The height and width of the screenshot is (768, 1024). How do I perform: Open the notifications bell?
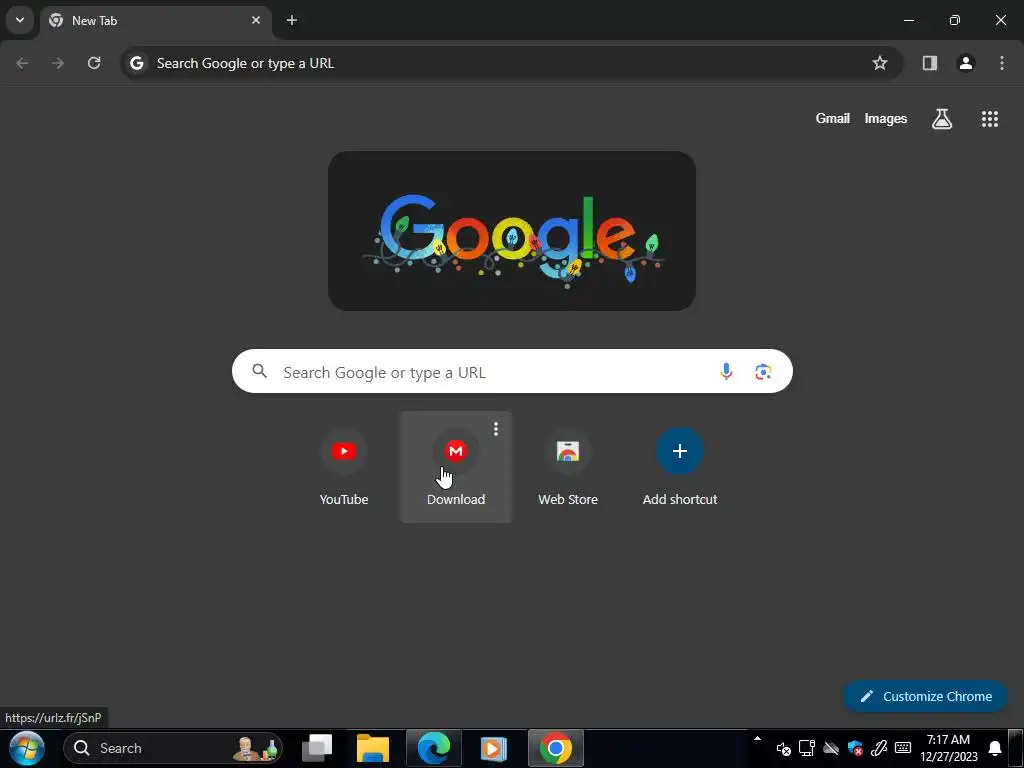[x=995, y=748]
